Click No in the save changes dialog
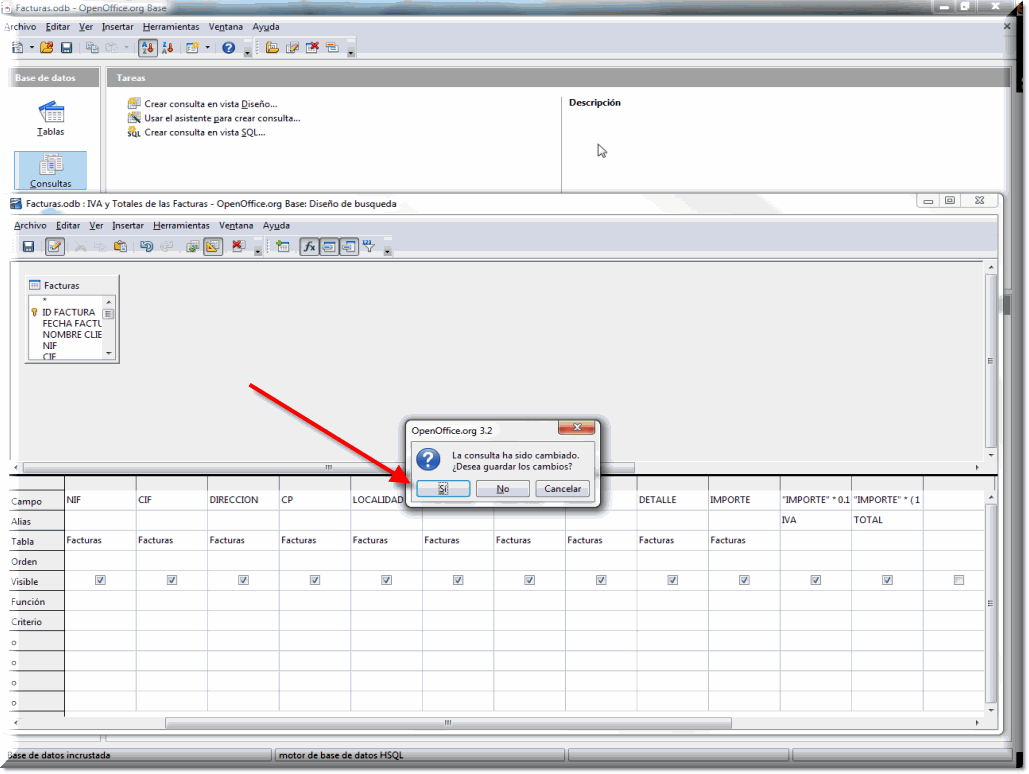Viewport: 1029px width, 774px height. (x=503, y=489)
